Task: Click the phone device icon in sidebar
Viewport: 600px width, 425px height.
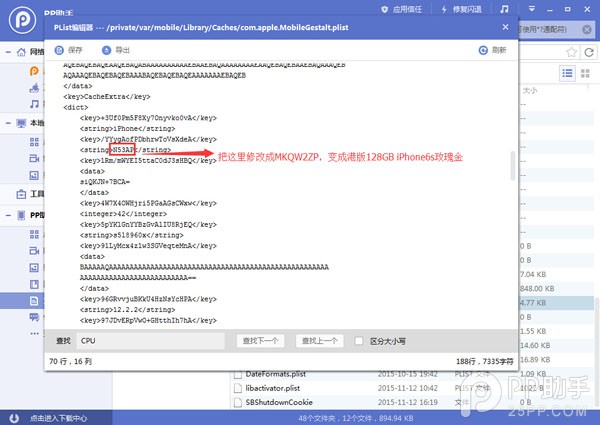Action: pyautogui.click(x=21, y=215)
